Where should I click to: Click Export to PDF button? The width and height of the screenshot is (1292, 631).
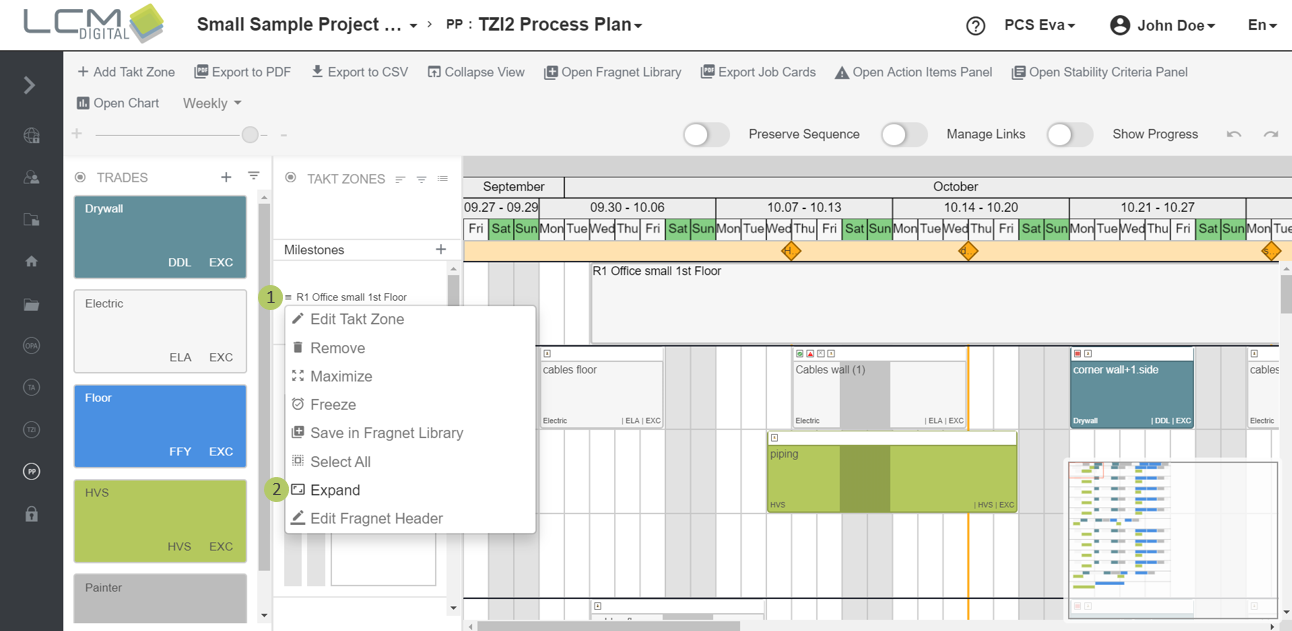tap(243, 72)
